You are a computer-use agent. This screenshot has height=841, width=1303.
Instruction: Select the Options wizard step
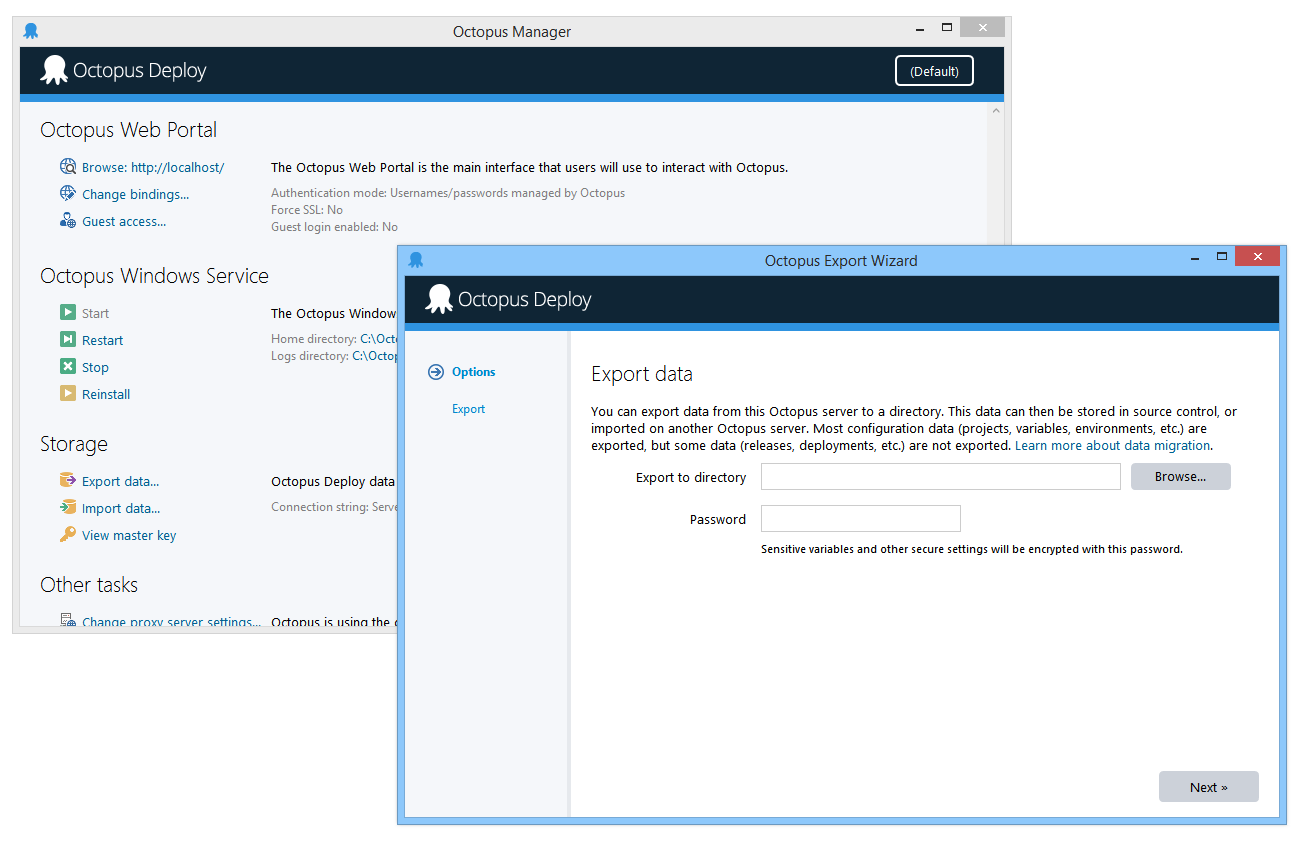pyautogui.click(x=473, y=371)
